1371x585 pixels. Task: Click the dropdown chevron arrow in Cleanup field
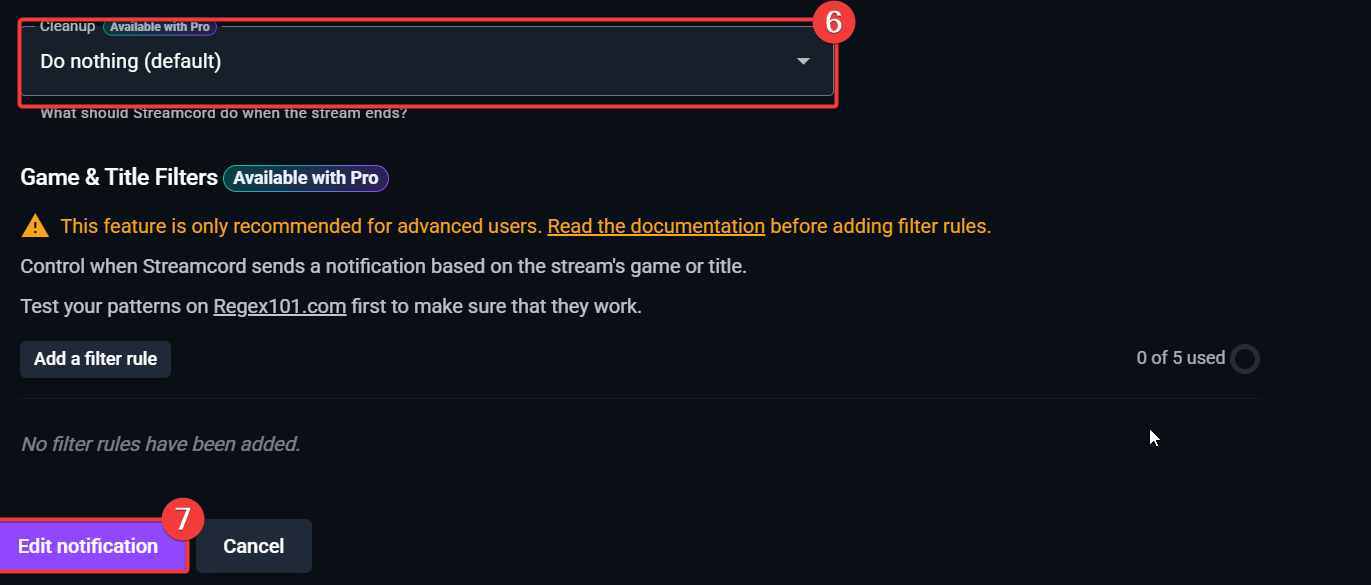coord(803,60)
